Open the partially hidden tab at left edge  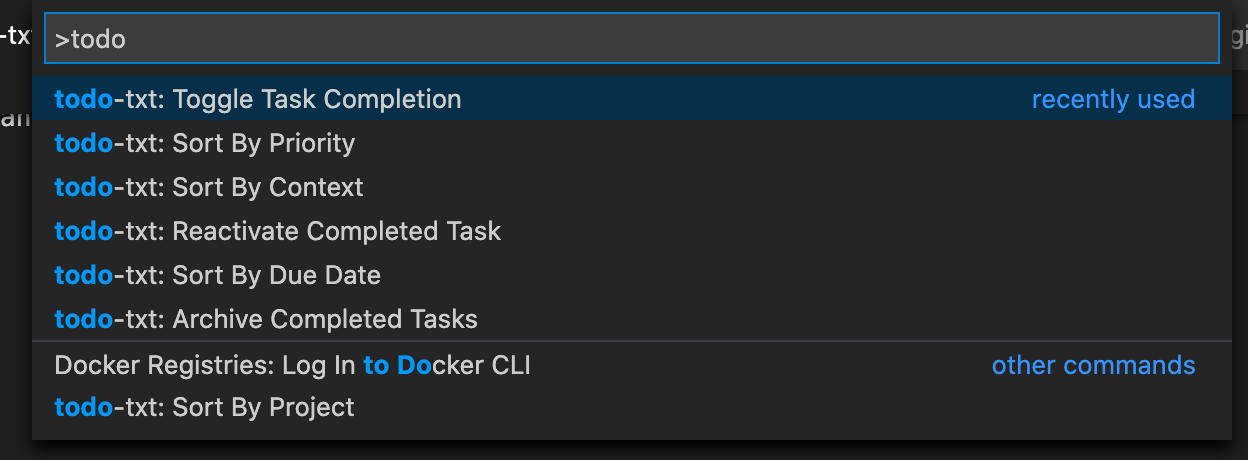(x=15, y=37)
